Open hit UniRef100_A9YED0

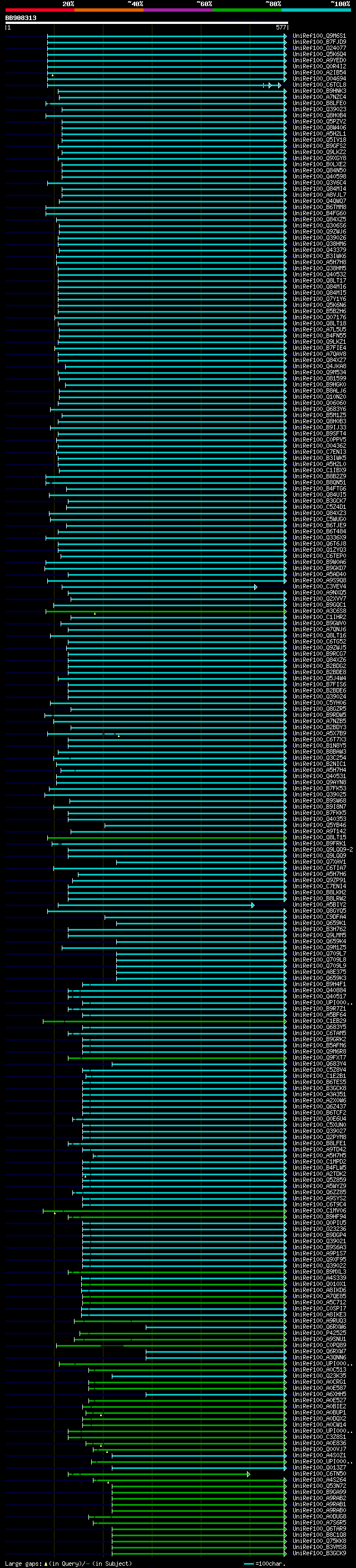click(x=319, y=60)
